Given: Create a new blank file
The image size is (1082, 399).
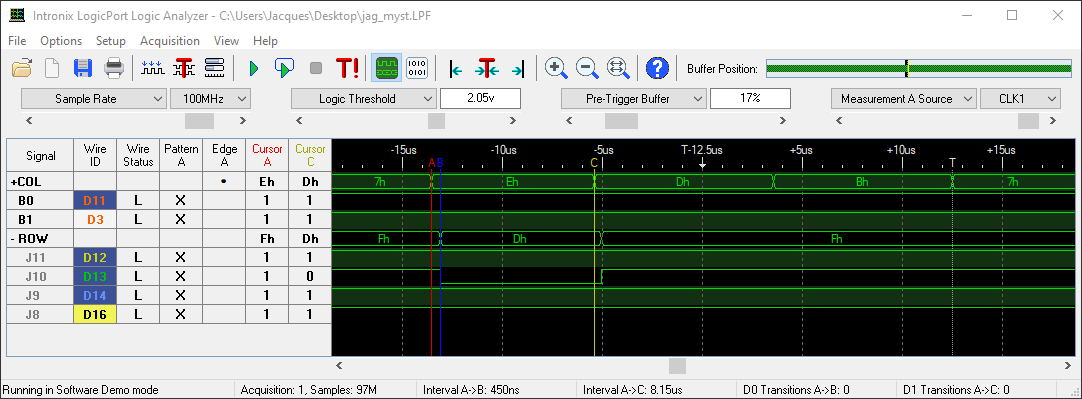Looking at the screenshot, I should (x=52, y=68).
